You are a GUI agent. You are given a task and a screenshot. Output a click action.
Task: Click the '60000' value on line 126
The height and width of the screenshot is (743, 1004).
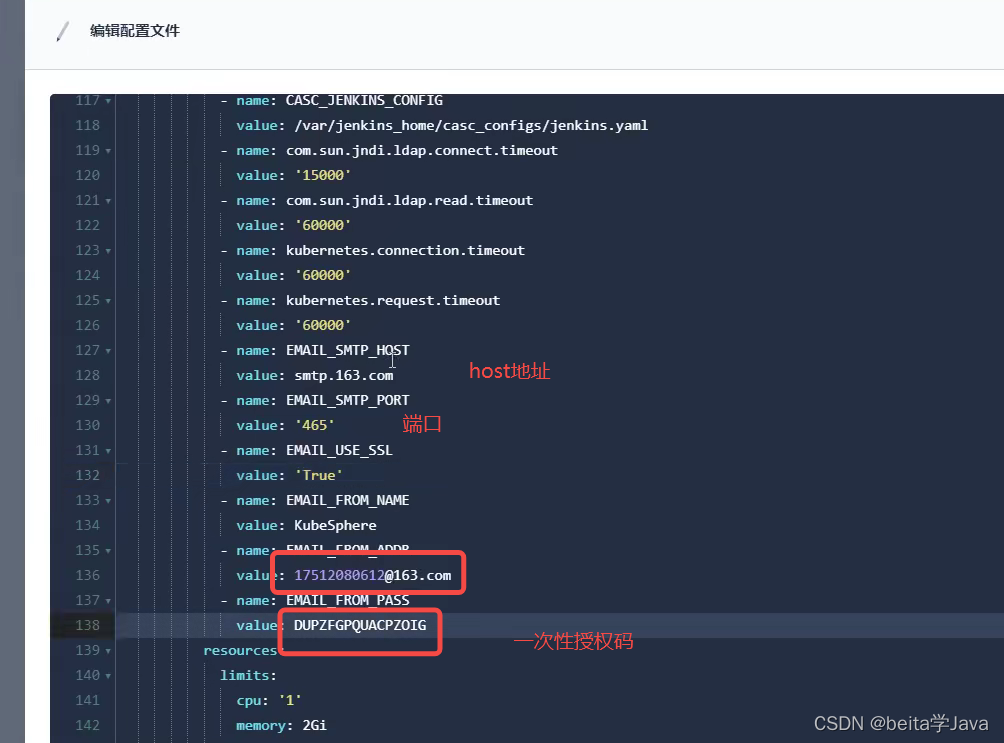pyautogui.click(x=323, y=325)
